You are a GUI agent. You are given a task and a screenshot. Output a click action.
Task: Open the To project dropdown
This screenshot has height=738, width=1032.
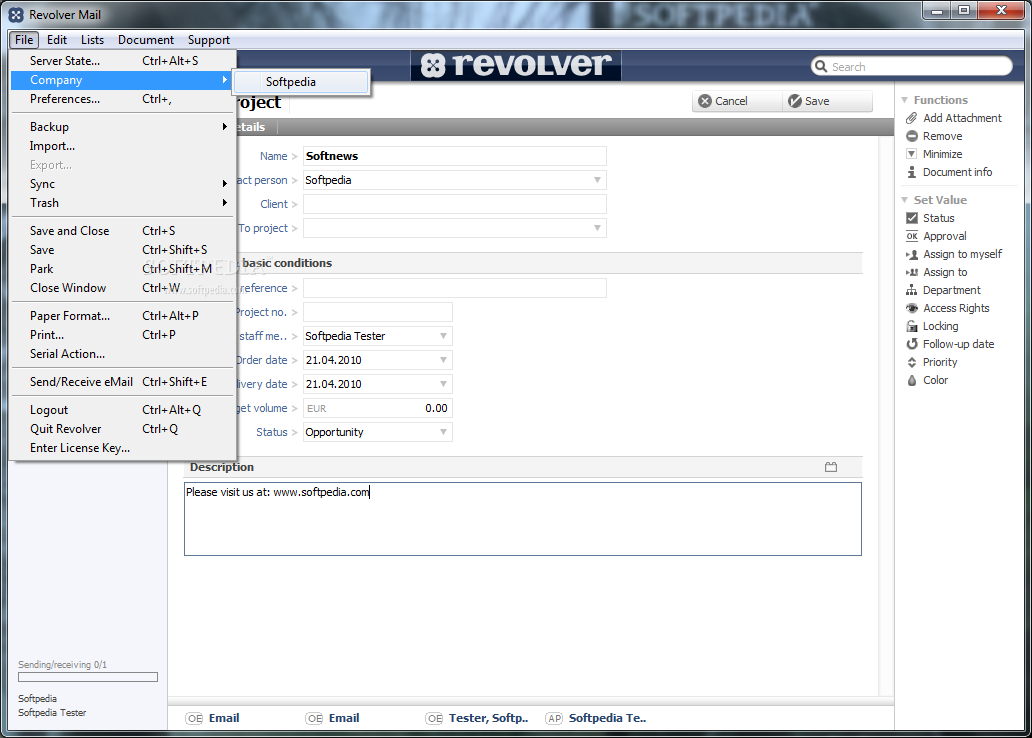(x=597, y=228)
